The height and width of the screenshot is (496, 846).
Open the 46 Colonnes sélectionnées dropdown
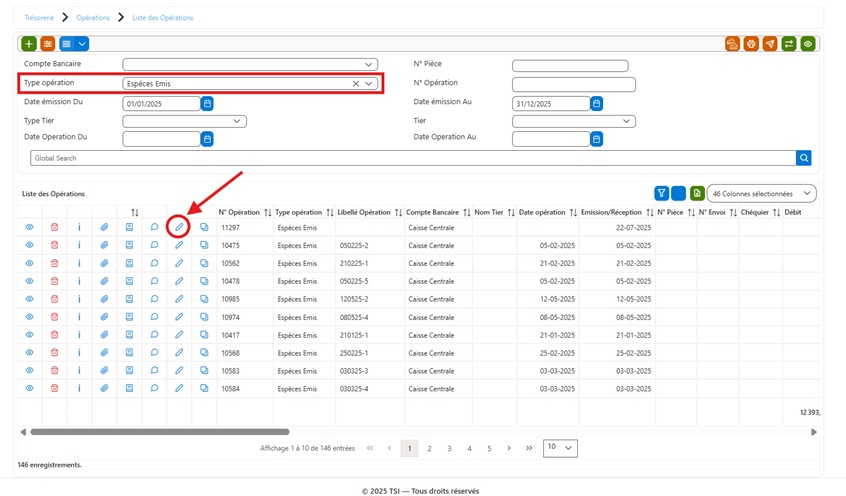(x=761, y=193)
